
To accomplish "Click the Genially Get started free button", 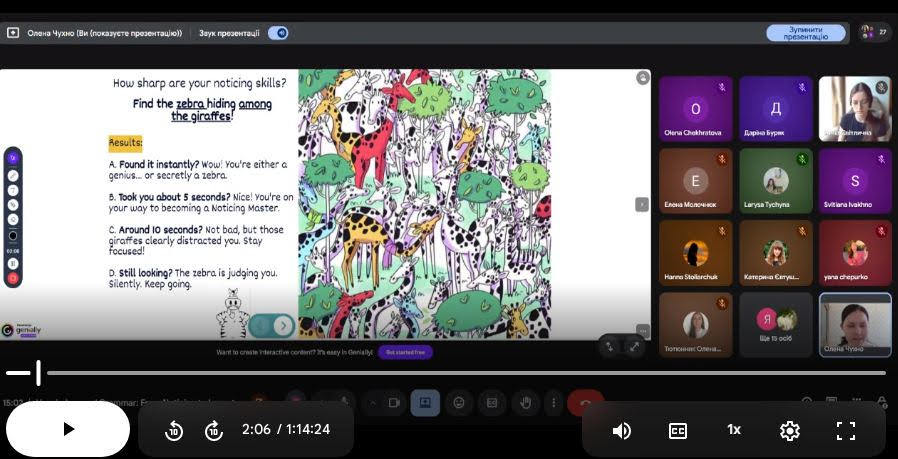I will 404,352.
